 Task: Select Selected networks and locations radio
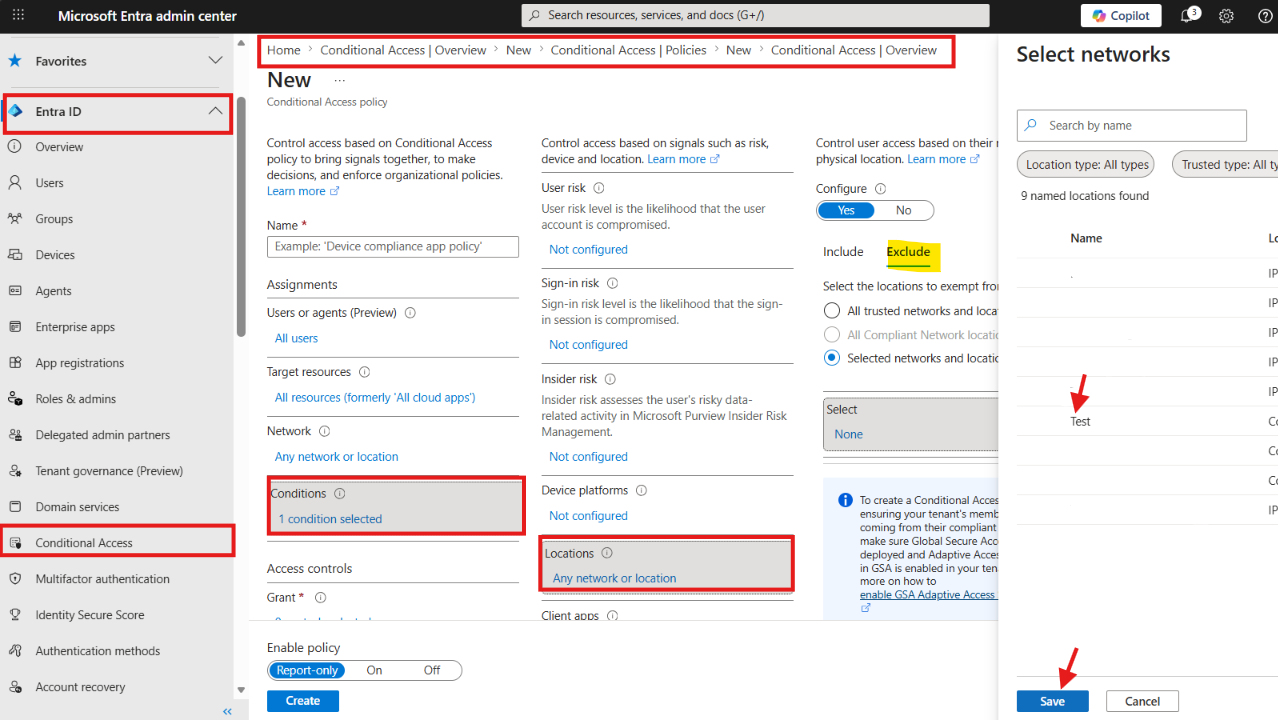(831, 358)
